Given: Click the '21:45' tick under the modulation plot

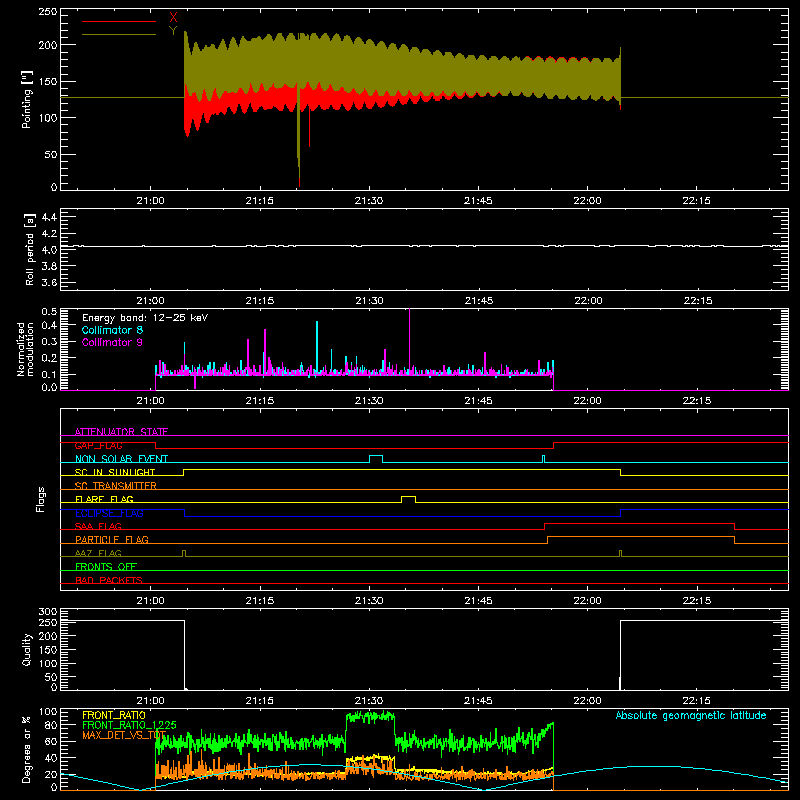Looking at the screenshot, I should [479, 401].
